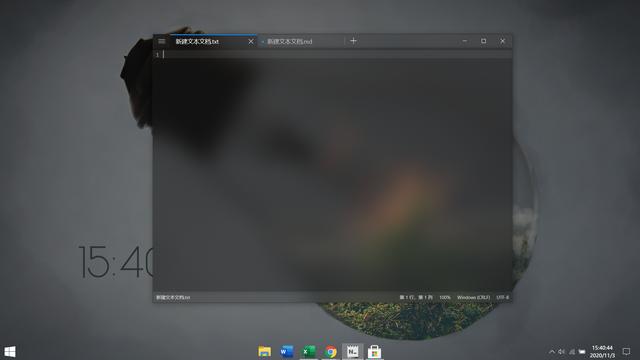Select line number 1 in the gutter
Screen dimensions: 640x360
[x=157, y=55]
